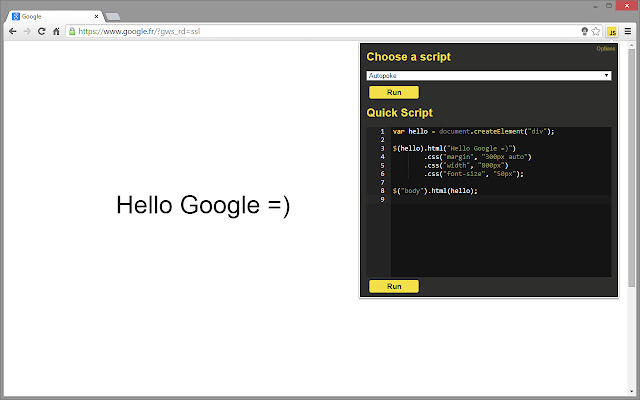Click the "Choose a script" heading

click(409, 57)
